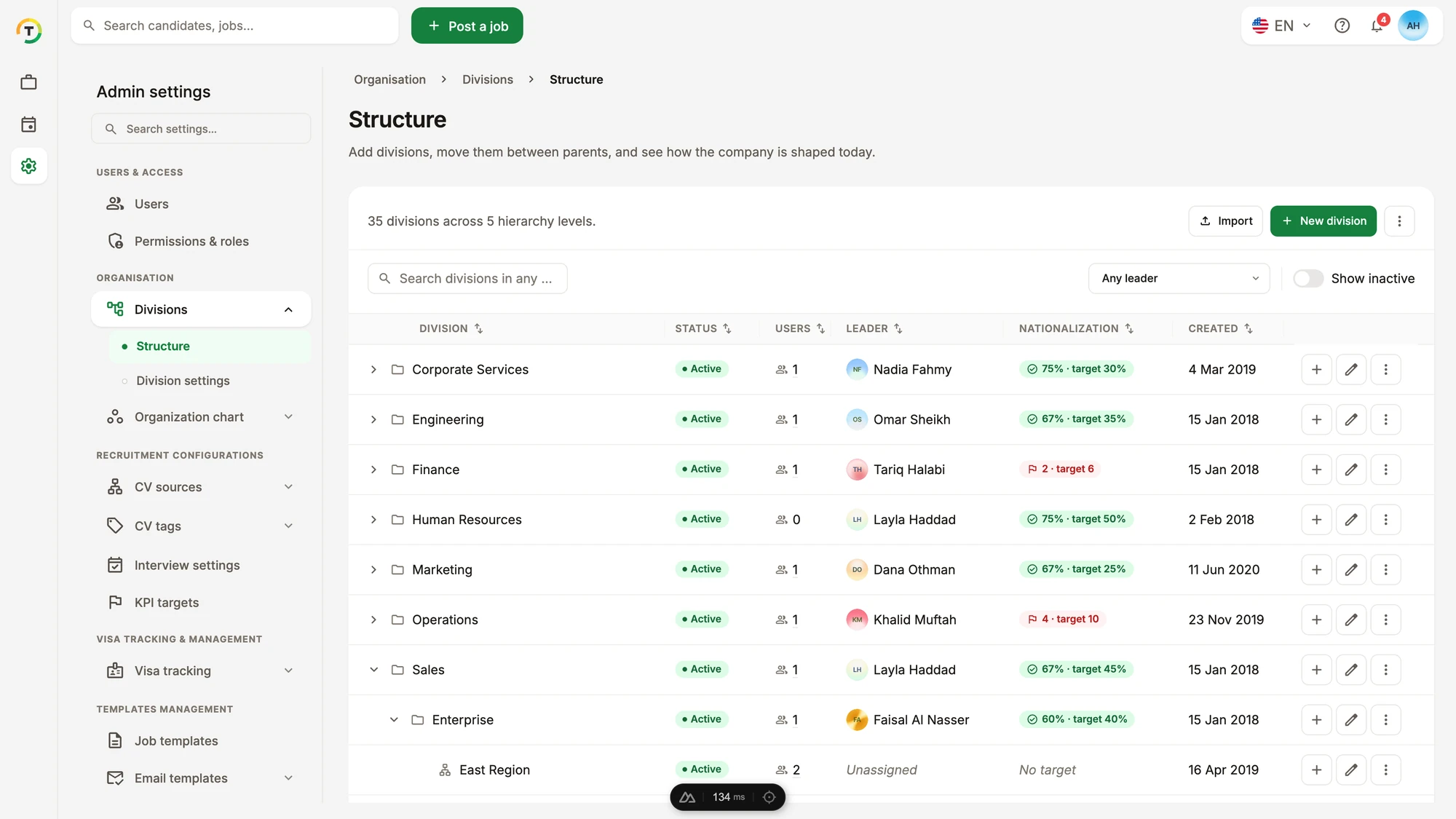Open the calendar icon in left rail
1456x819 pixels.
click(28, 124)
